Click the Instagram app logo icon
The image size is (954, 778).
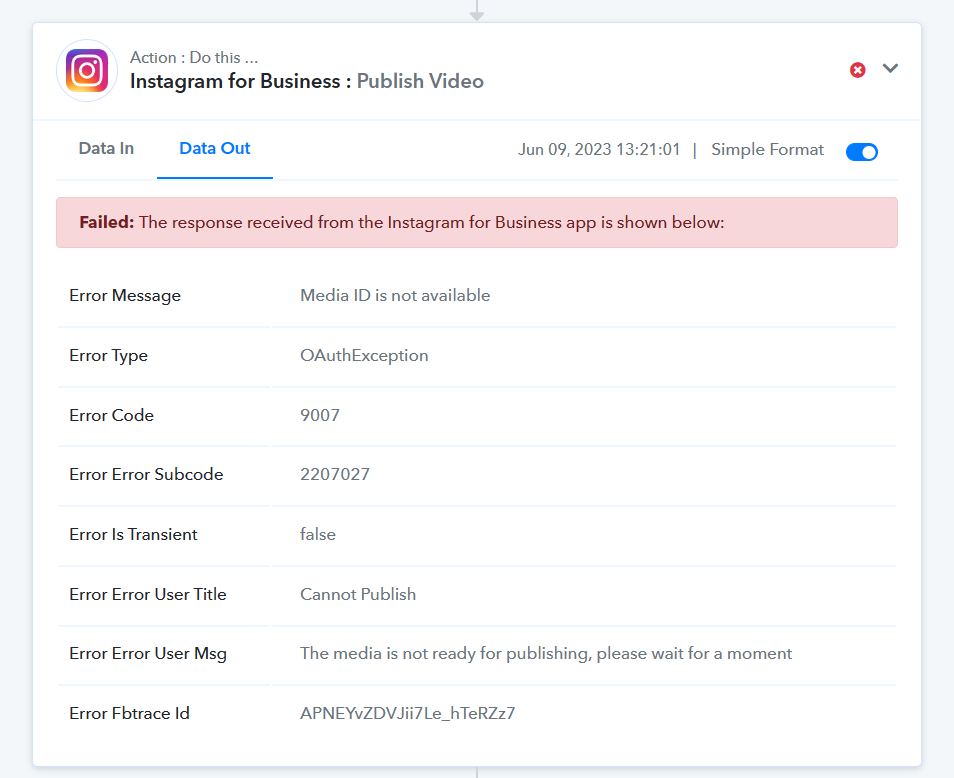[87, 71]
